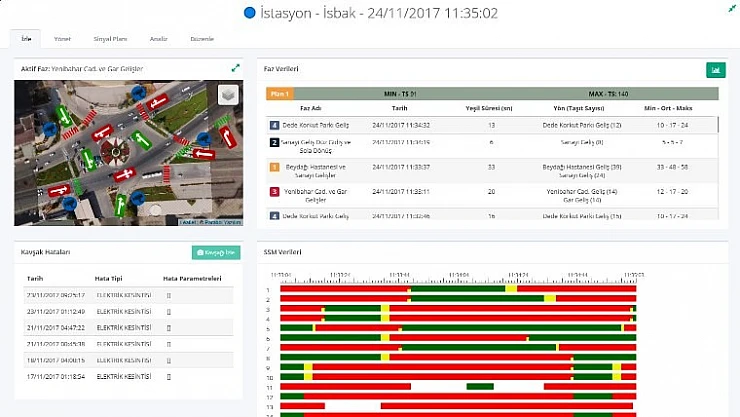
Task: Click the Faz Adı column header
Action: click(311, 108)
